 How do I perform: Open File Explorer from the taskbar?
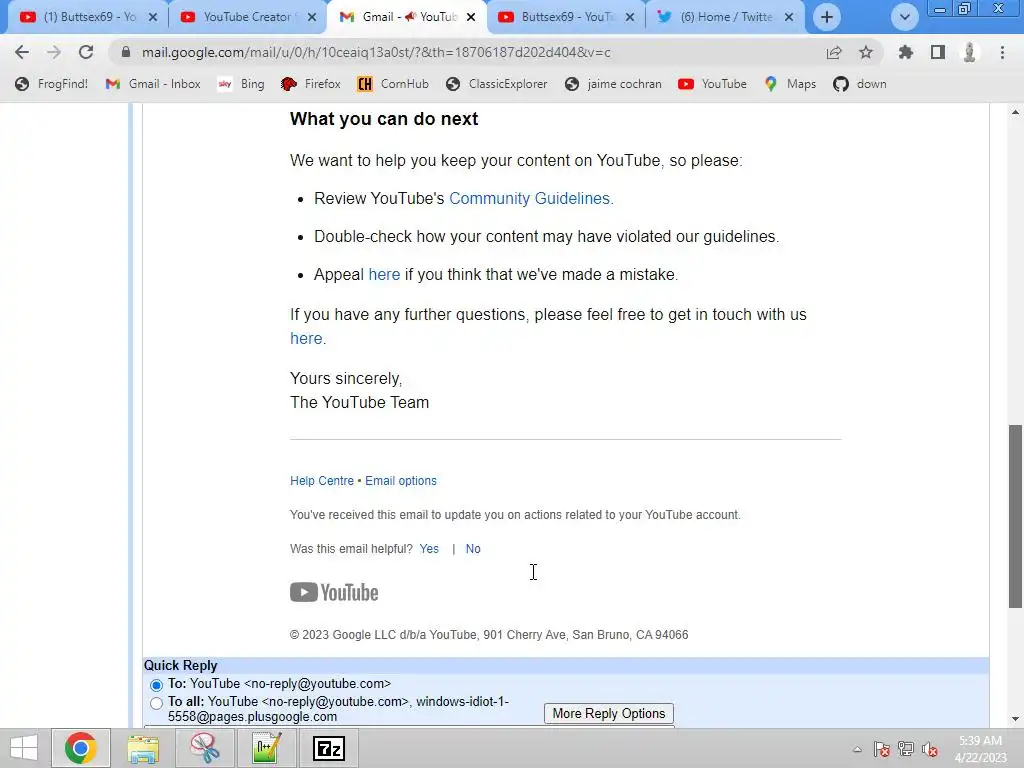(x=143, y=748)
